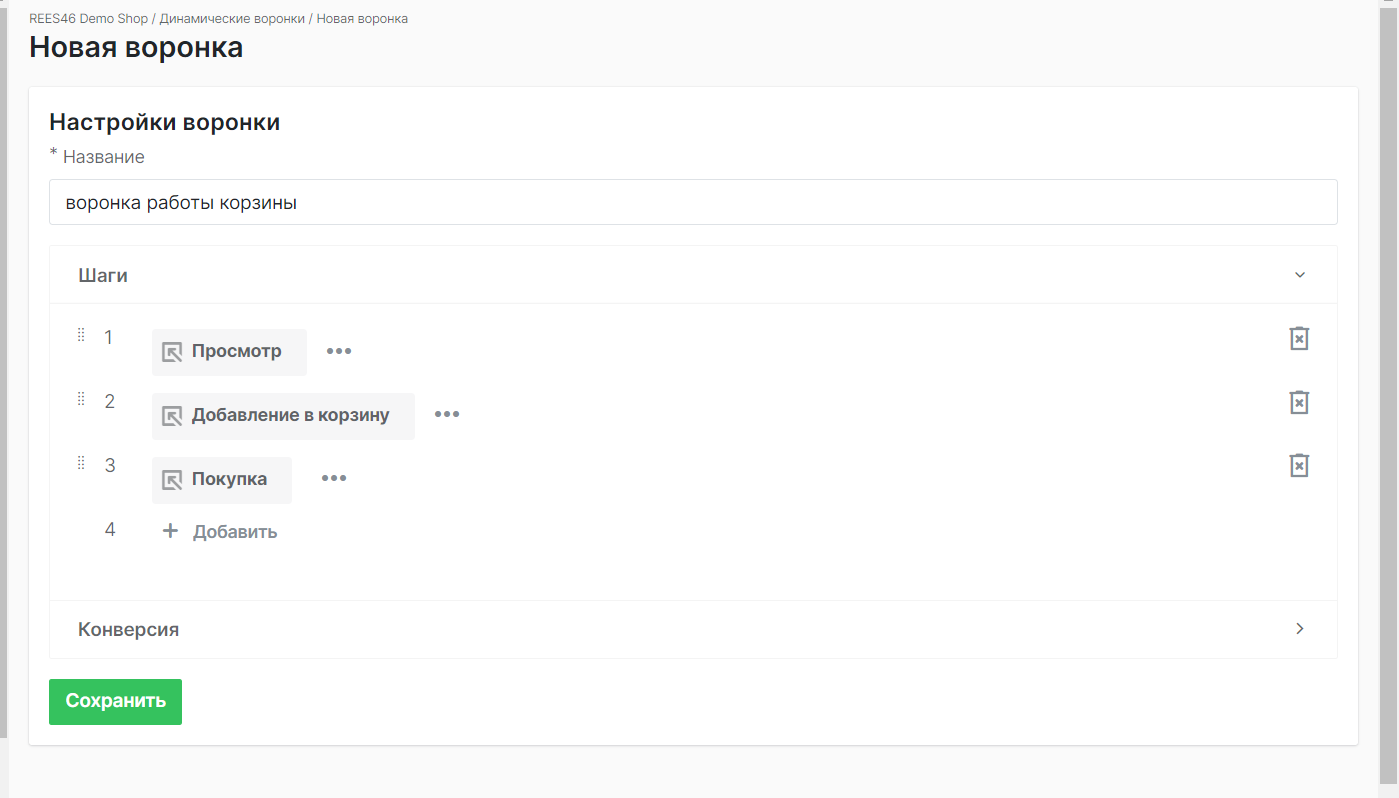
Task: Focus the Название text field
Action: click(692, 203)
